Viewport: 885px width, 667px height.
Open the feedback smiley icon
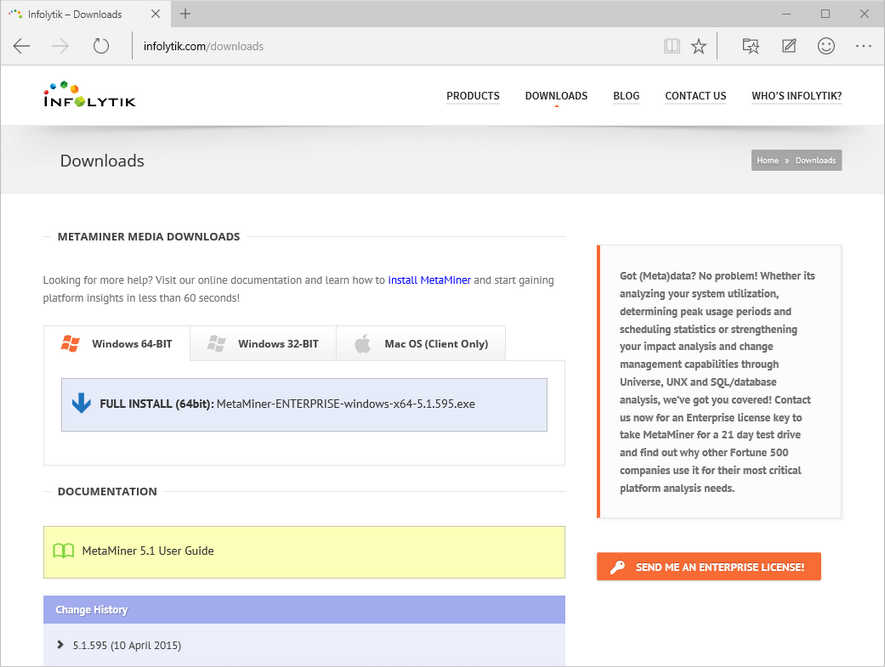pos(826,46)
